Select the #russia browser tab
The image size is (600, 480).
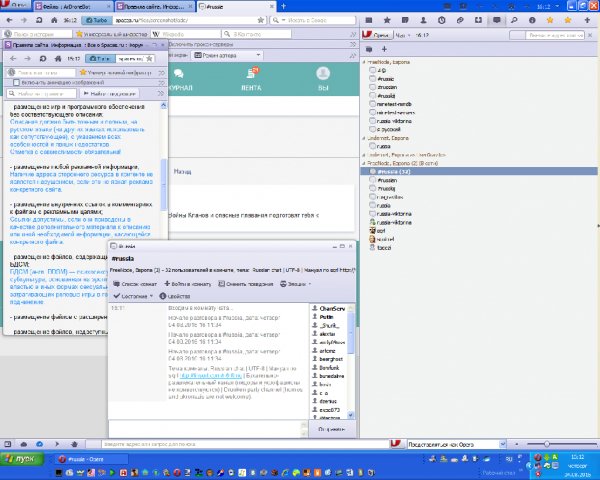(236, 7)
